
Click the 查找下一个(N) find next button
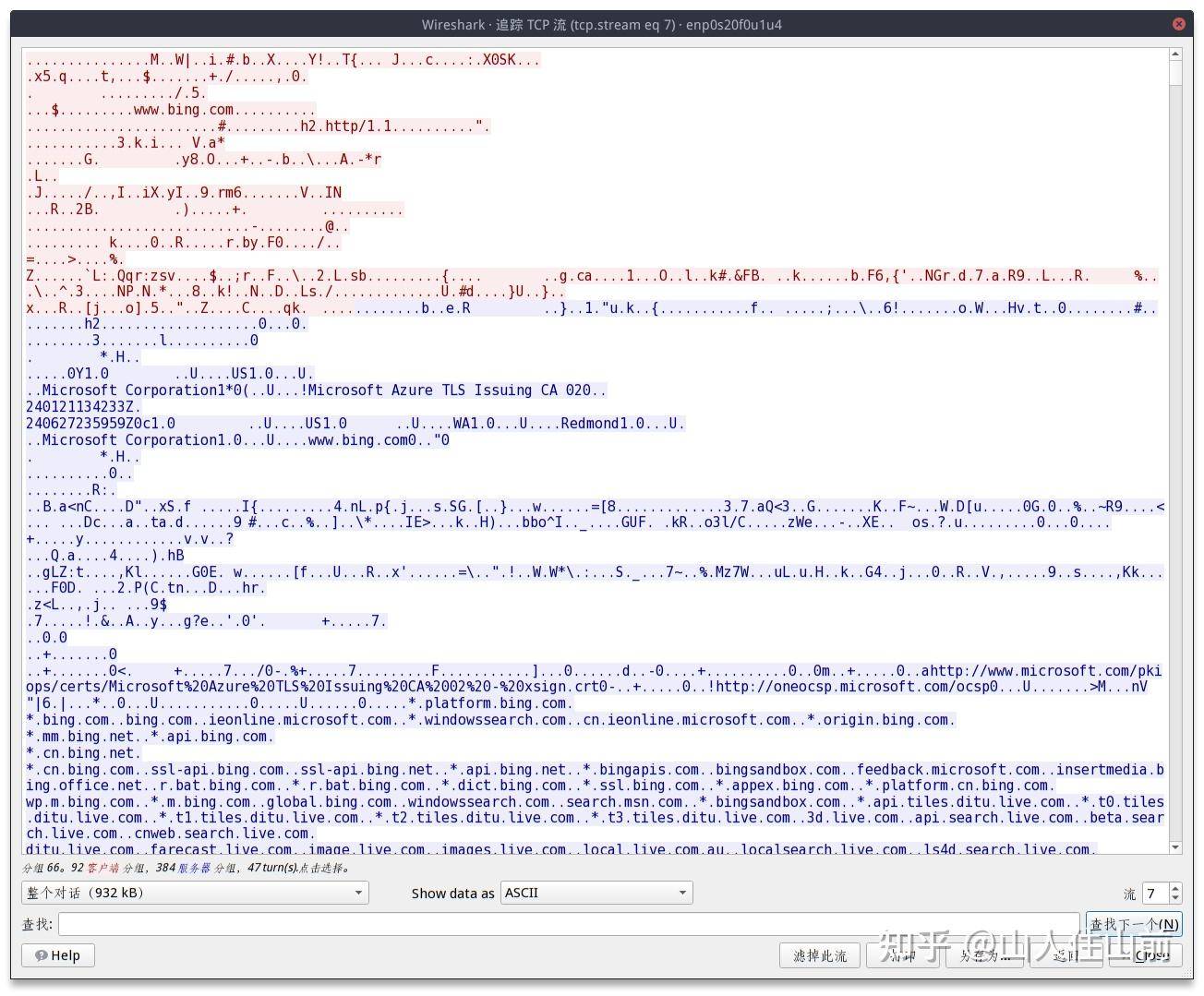[x=1134, y=924]
